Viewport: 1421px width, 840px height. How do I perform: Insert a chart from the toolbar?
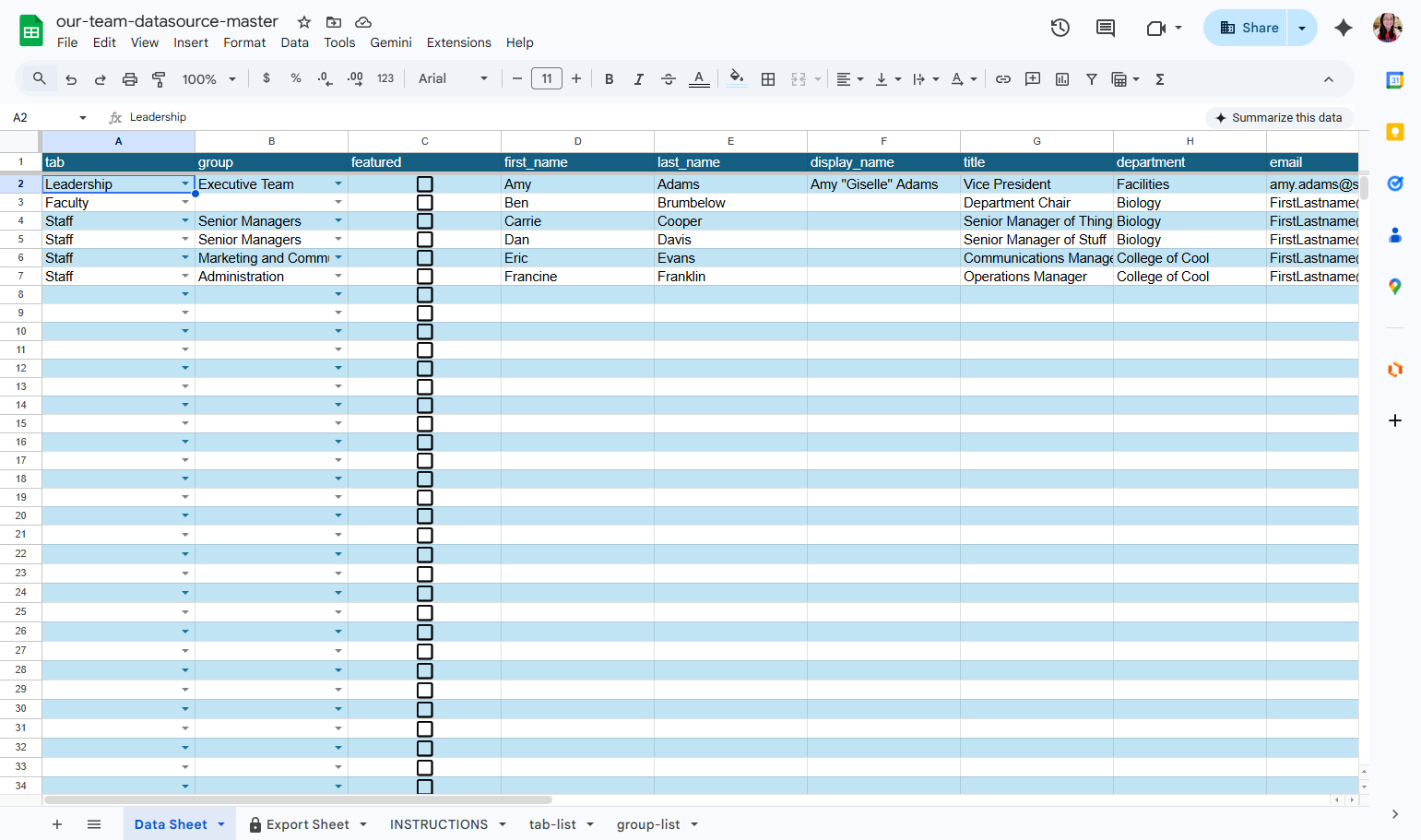pyautogui.click(x=1062, y=79)
